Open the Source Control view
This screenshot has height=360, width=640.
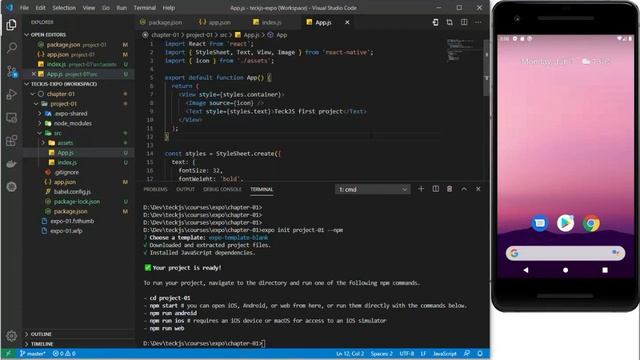[x=11, y=72]
